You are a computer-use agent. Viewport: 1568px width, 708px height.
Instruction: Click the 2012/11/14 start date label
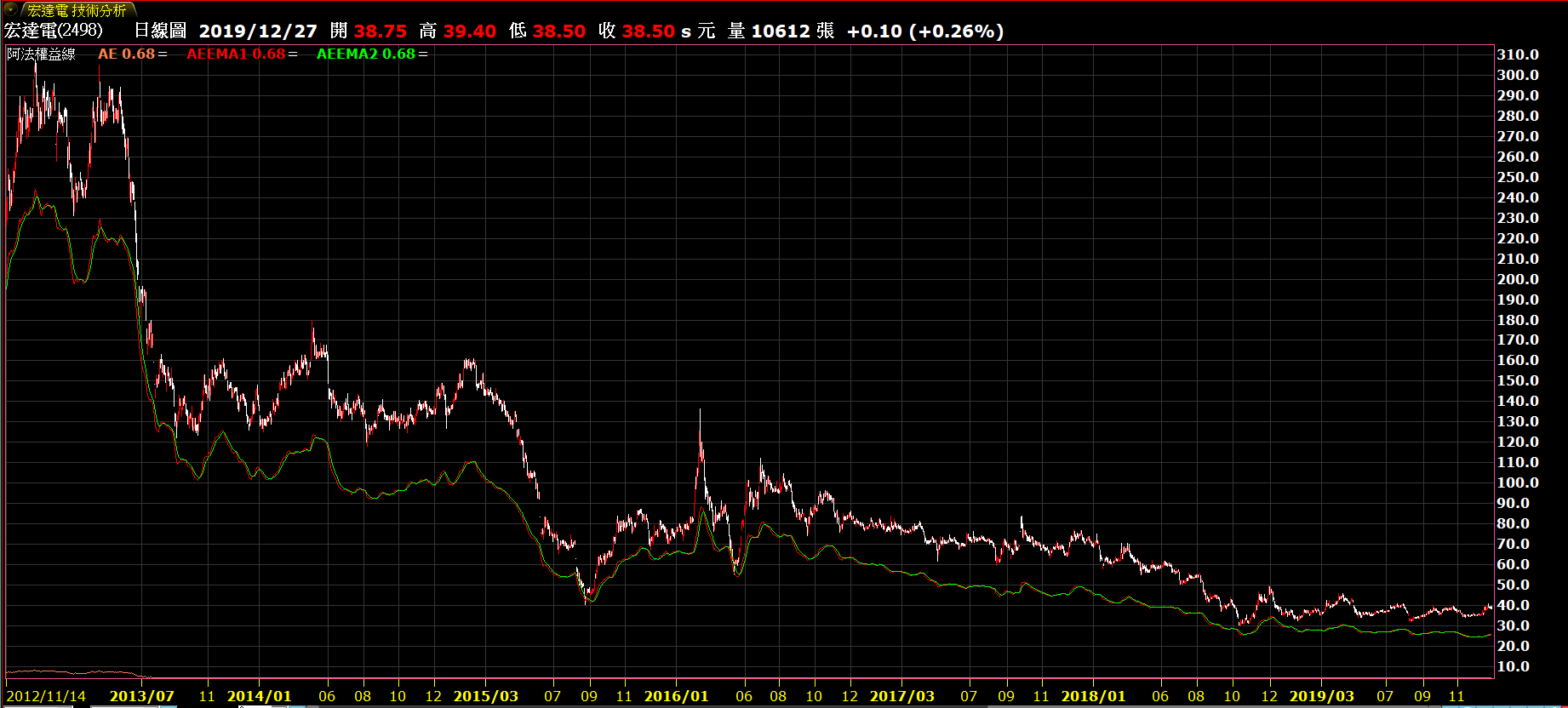point(46,696)
